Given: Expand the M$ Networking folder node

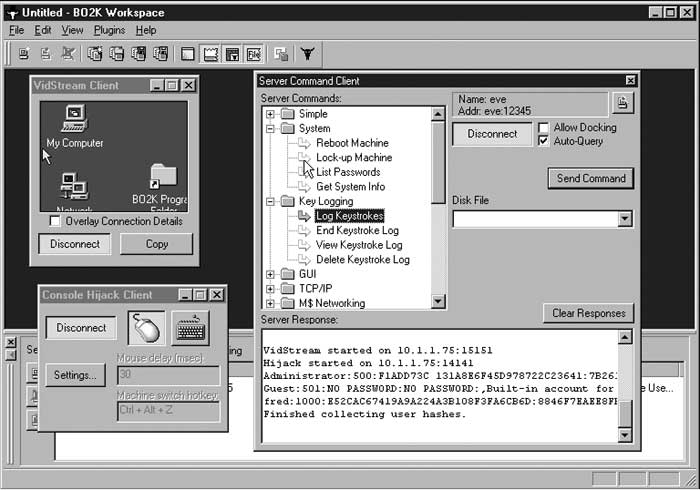Looking at the screenshot, I should point(270,304).
